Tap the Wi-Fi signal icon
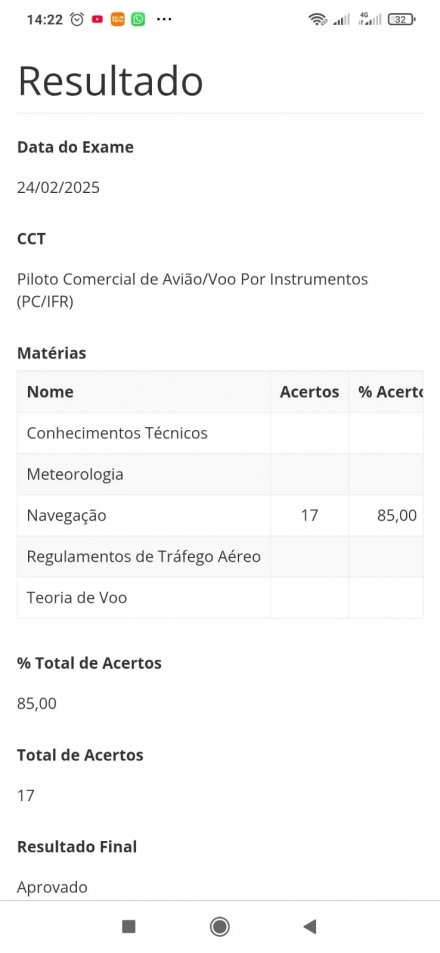 317,19
